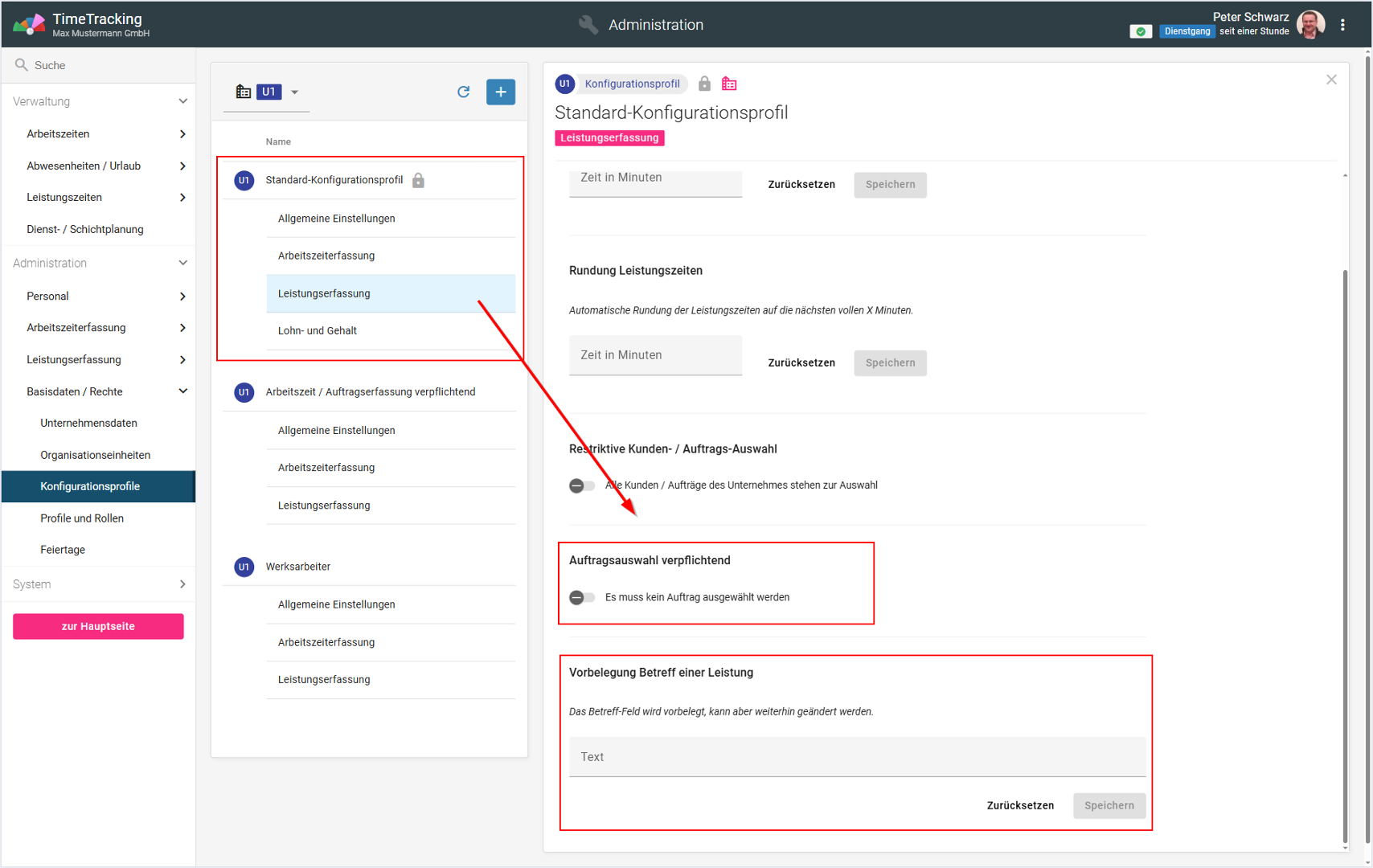Open Profile und Rollen menu item

coord(82,518)
